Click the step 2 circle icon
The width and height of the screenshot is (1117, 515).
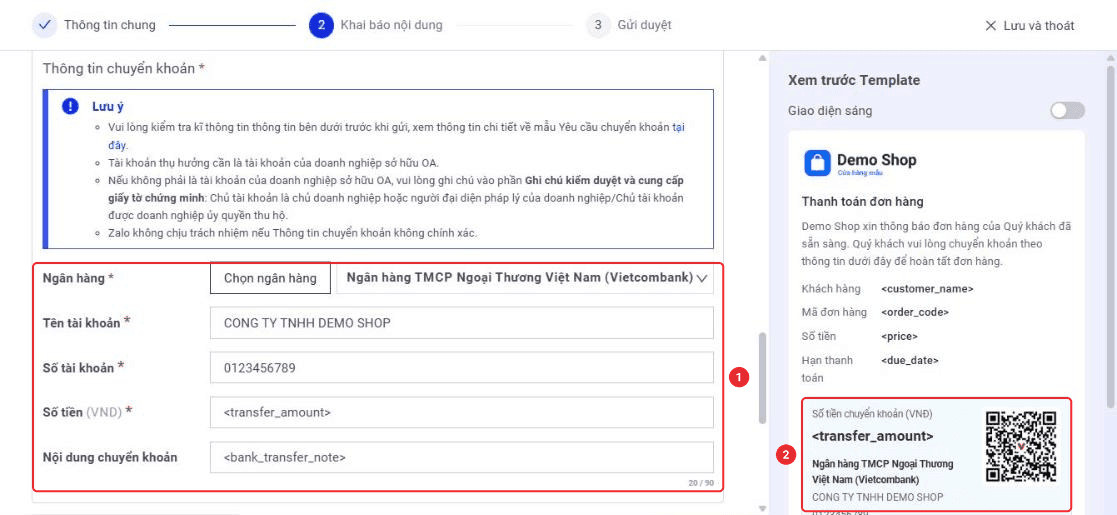point(321,25)
